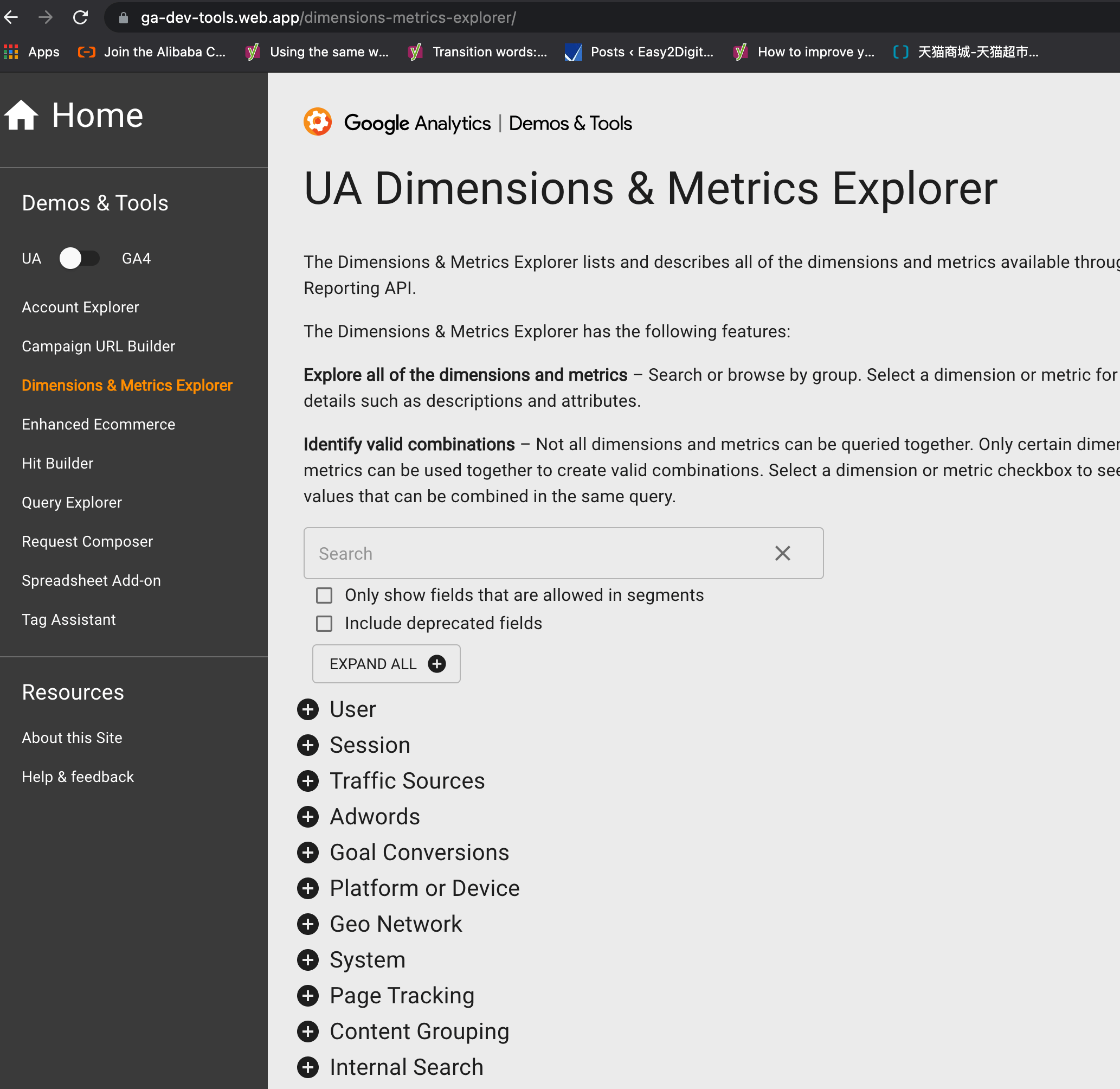1120x1089 pixels.
Task: Open Spreadsheet Add-on
Action: click(92, 580)
